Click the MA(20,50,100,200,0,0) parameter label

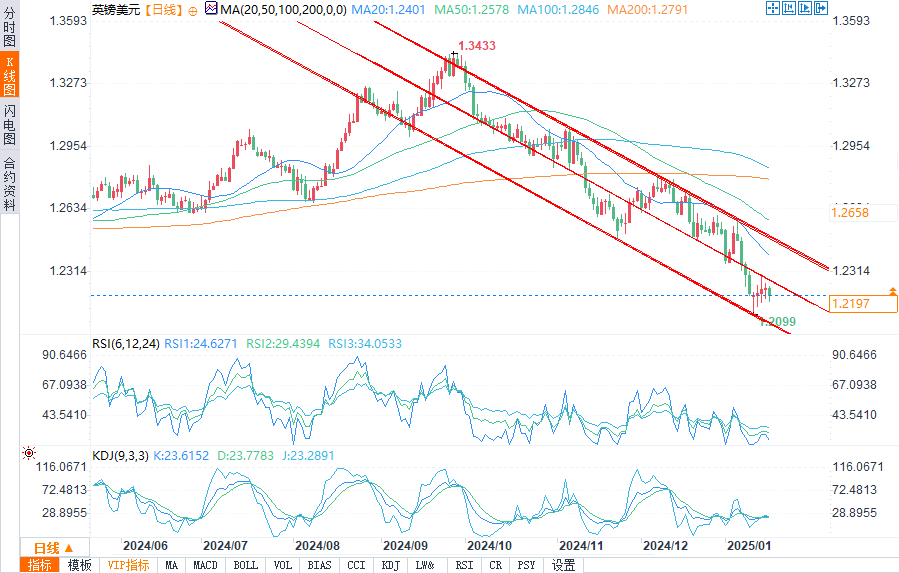283,10
